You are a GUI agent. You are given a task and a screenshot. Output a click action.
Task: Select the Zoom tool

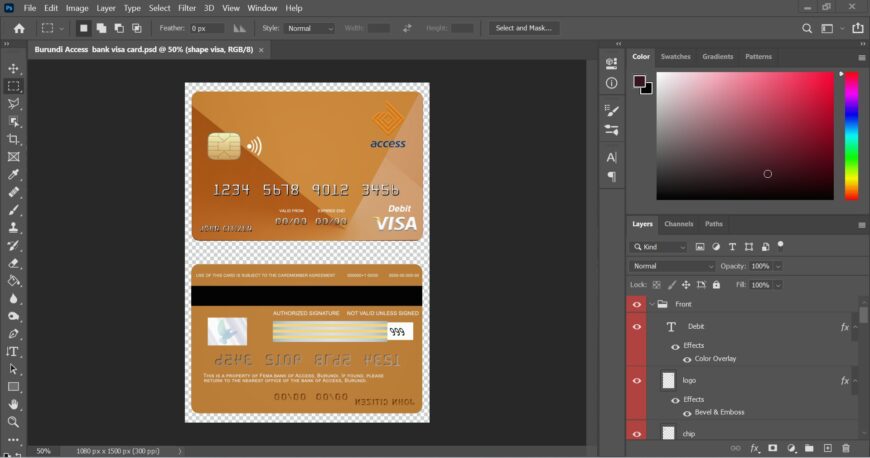[x=13, y=422]
